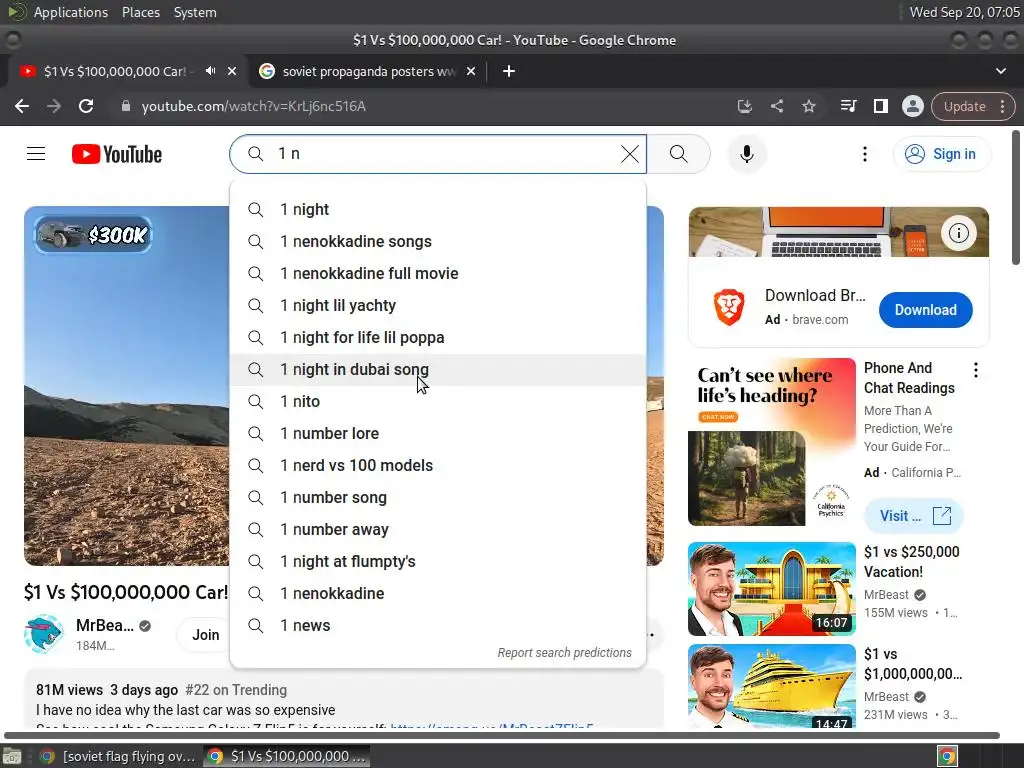1024x768 pixels.
Task: Open Chrome profile avatar
Action: point(912,106)
